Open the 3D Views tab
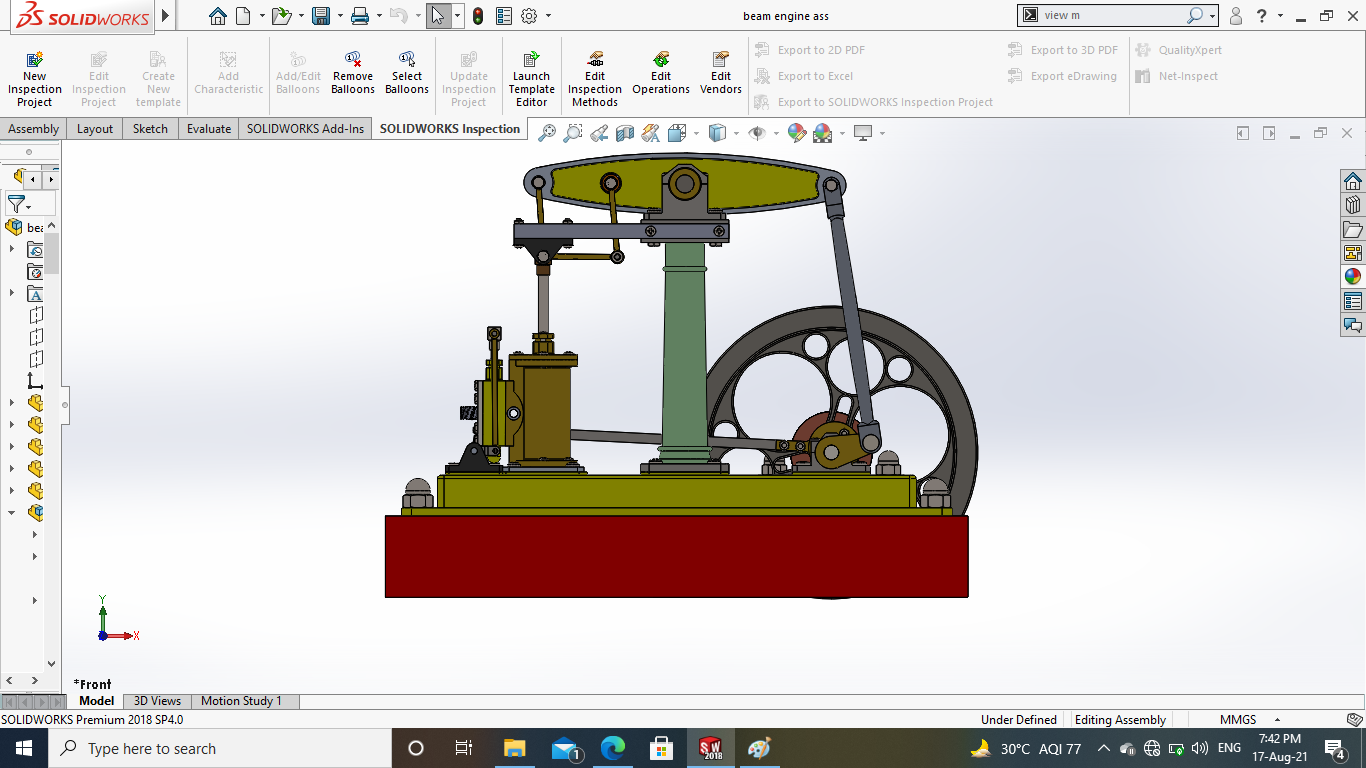This screenshot has height=768, width=1366. click(x=157, y=701)
